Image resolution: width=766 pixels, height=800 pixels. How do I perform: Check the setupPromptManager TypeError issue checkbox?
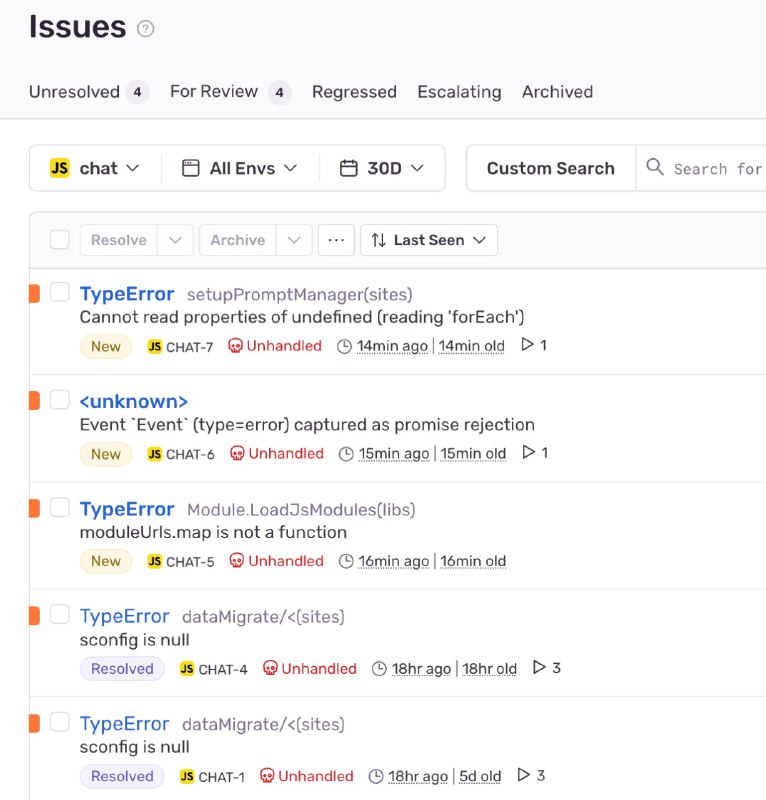(60, 292)
